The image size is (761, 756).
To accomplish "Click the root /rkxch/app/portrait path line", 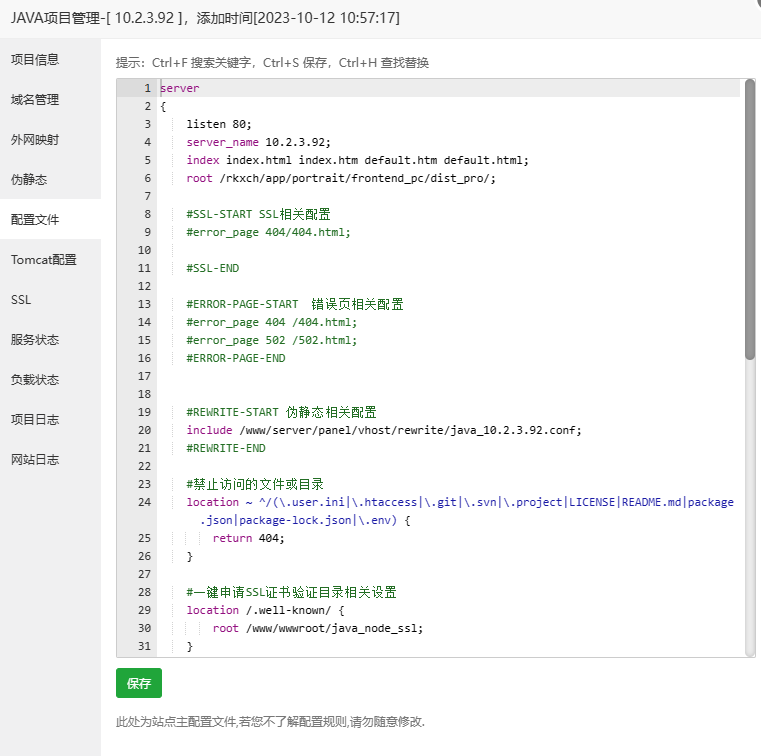I will tap(341, 178).
